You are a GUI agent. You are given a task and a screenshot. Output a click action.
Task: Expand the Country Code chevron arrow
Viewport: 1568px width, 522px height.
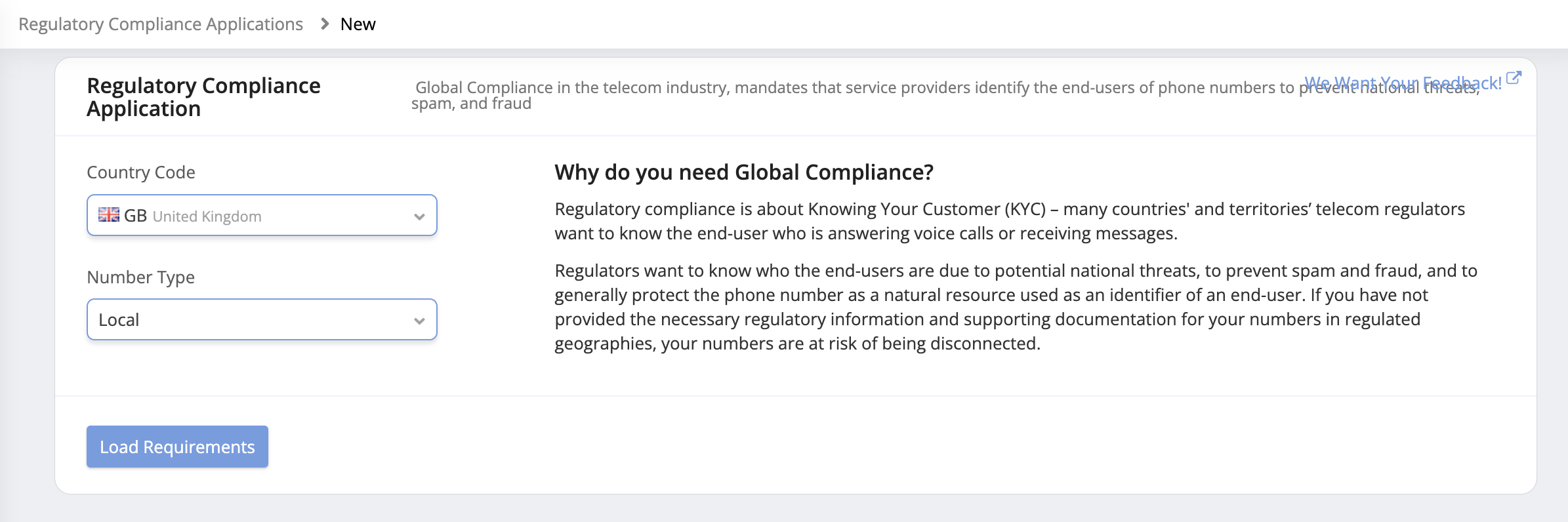pyautogui.click(x=419, y=216)
